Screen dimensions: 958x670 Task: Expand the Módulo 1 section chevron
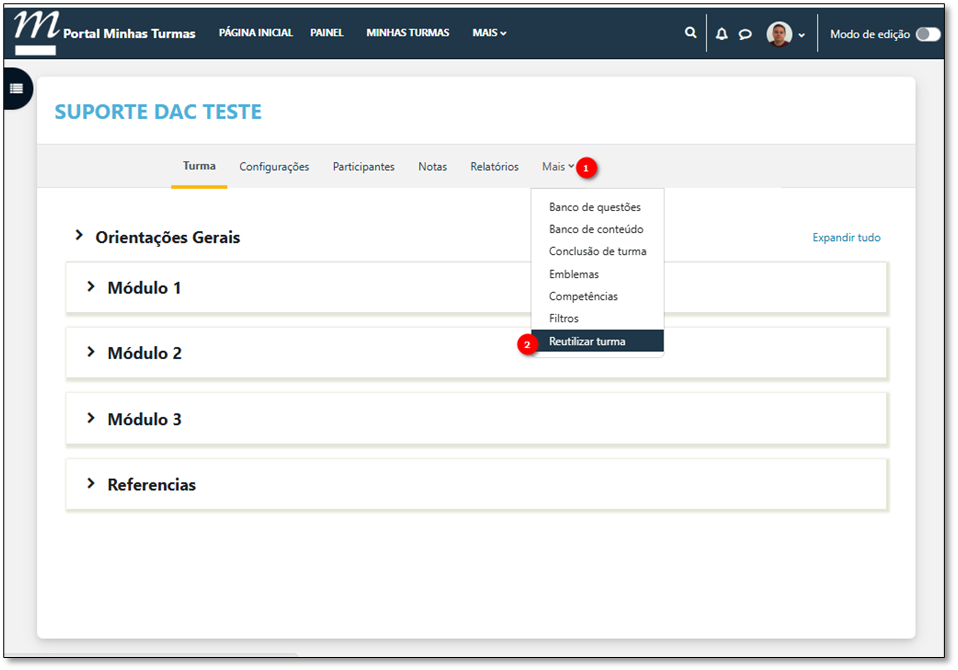[91, 287]
